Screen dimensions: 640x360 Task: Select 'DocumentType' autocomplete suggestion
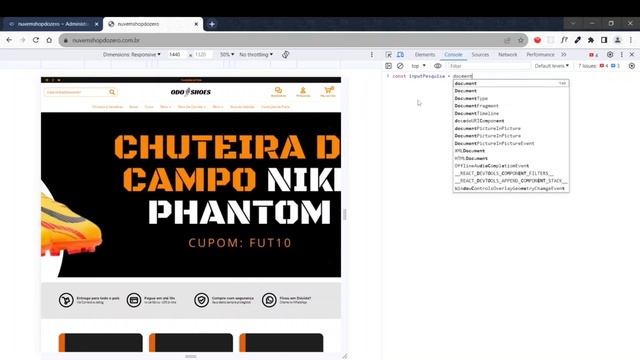(x=511, y=98)
